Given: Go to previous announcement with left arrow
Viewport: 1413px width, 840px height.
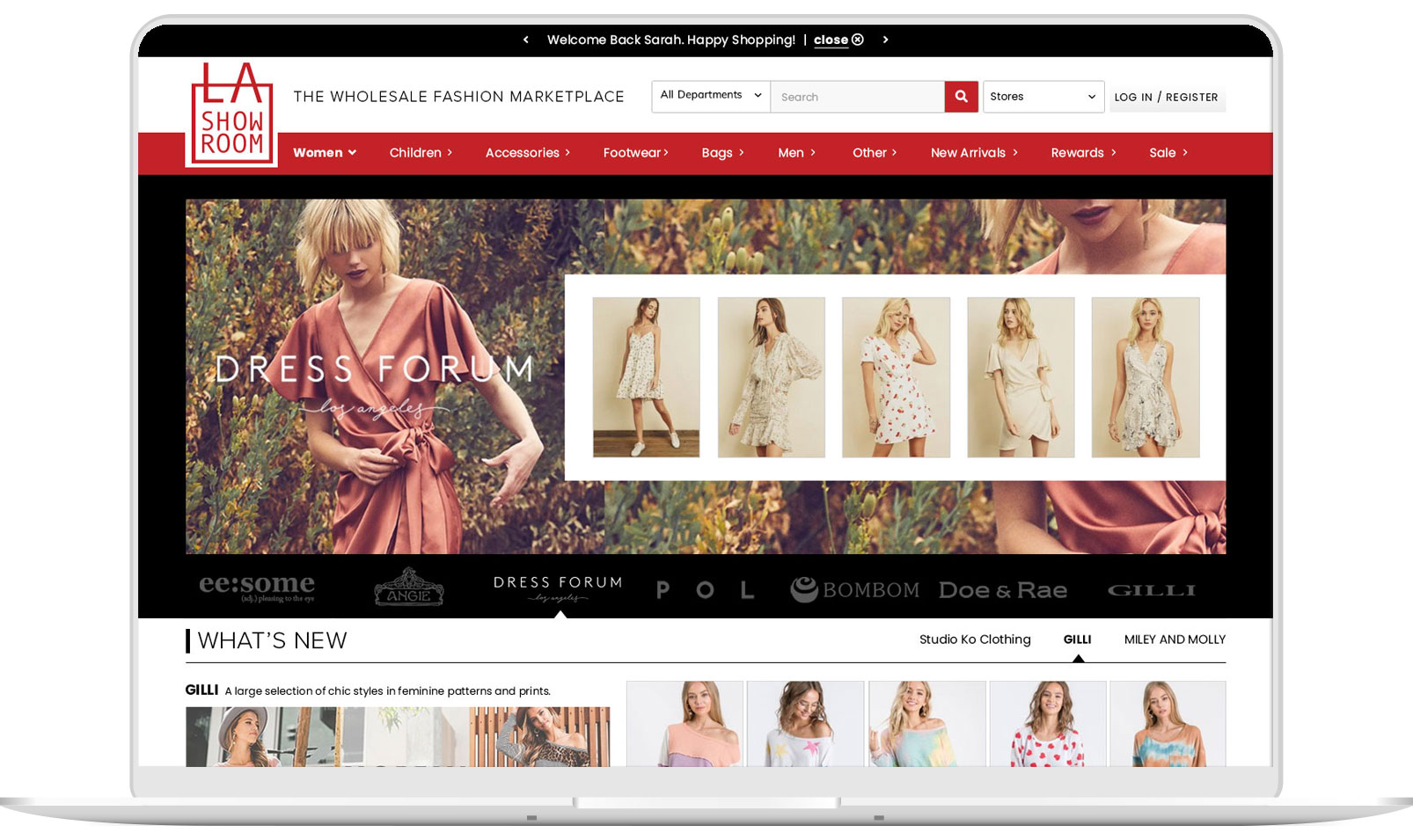Looking at the screenshot, I should [526, 40].
